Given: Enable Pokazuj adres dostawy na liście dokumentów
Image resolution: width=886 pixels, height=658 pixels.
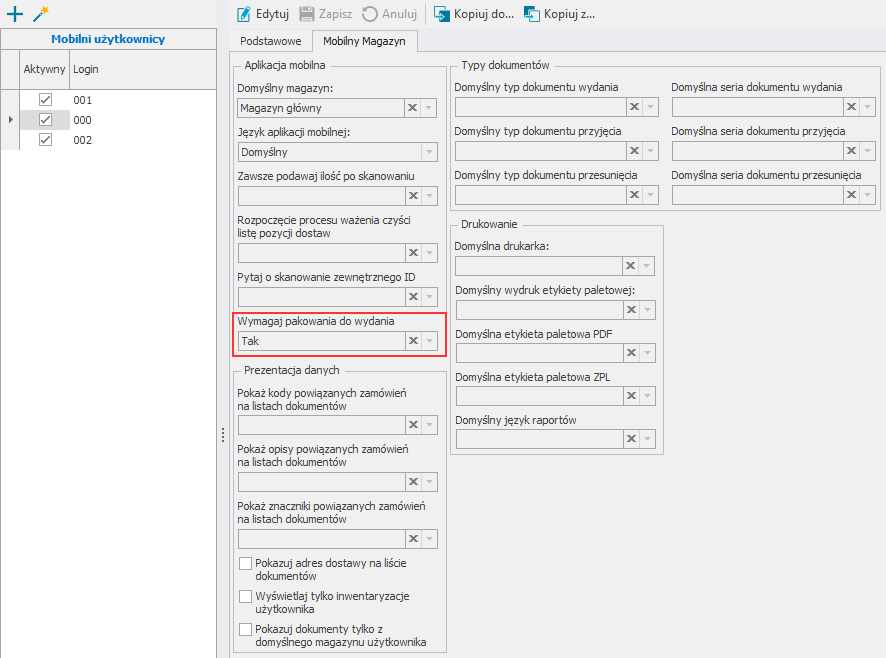Looking at the screenshot, I should pos(245,563).
